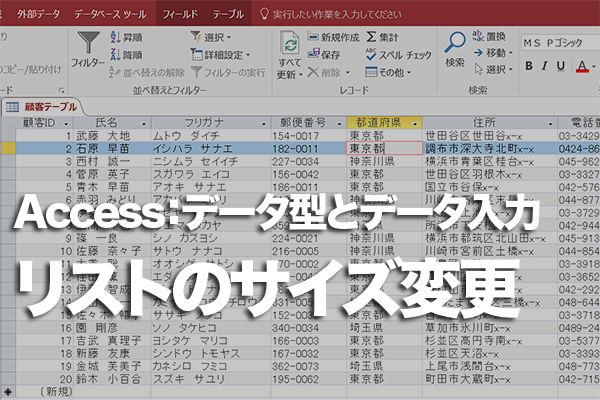The image size is (600, 400).
Task: Click the table icon on 顧客テーブル tab
Action: (12, 107)
